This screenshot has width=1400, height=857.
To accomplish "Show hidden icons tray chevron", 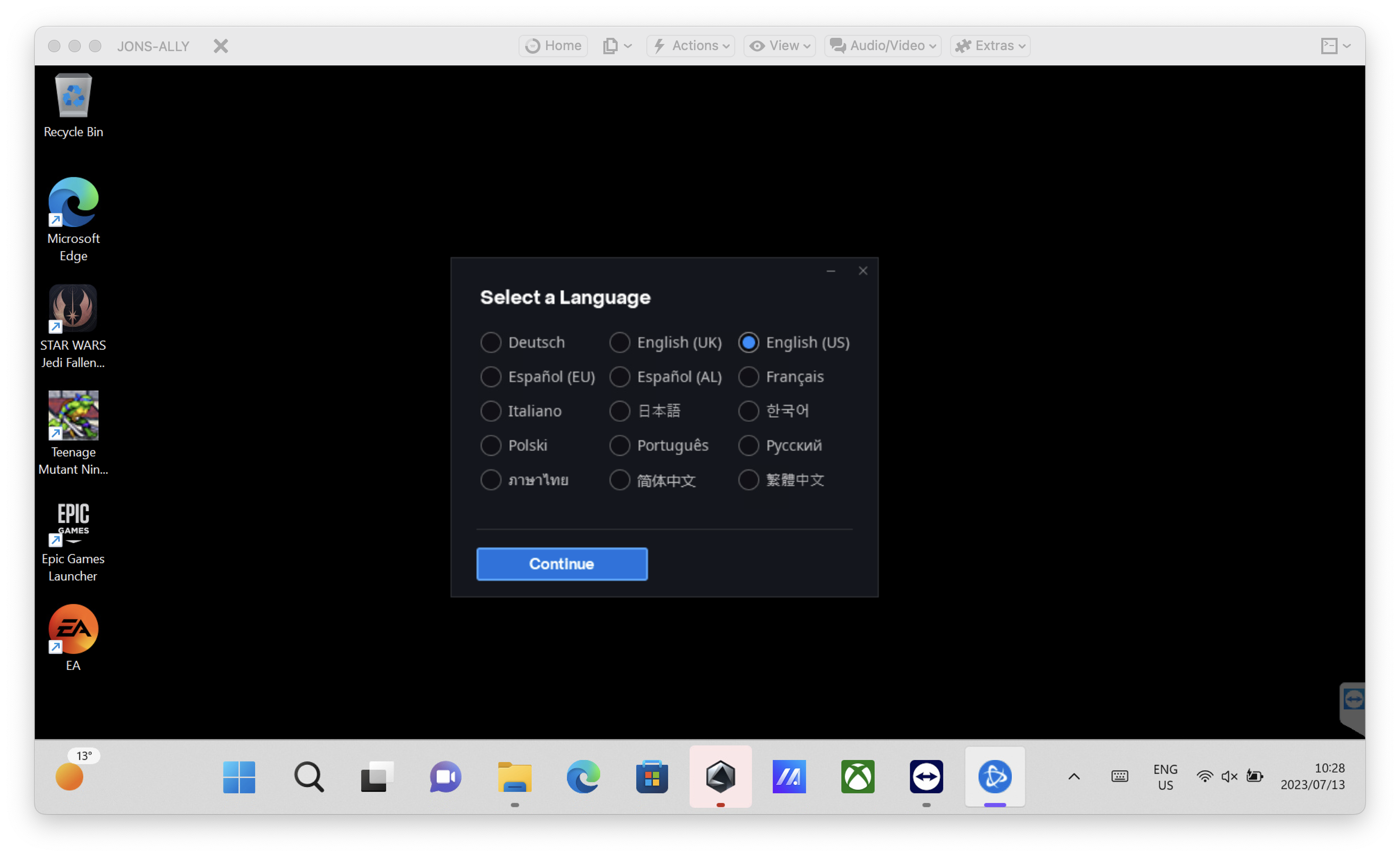I will tap(1074, 776).
